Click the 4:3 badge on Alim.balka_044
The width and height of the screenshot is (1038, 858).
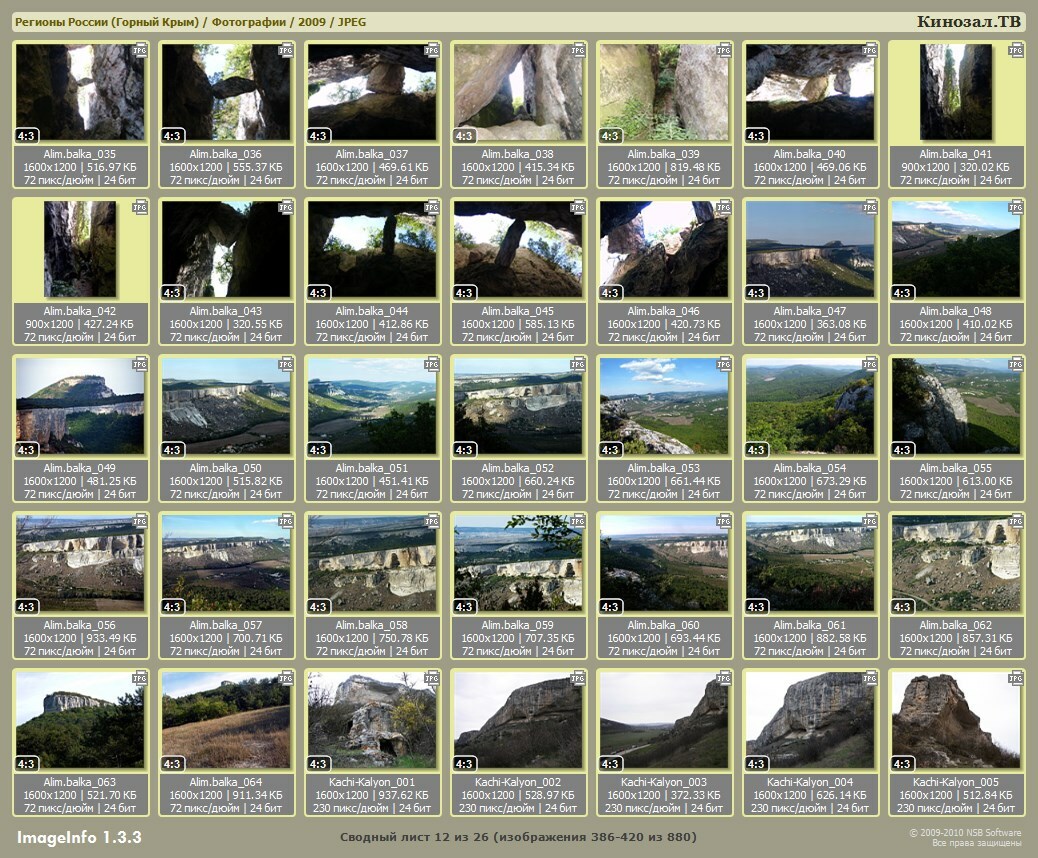(x=319, y=293)
